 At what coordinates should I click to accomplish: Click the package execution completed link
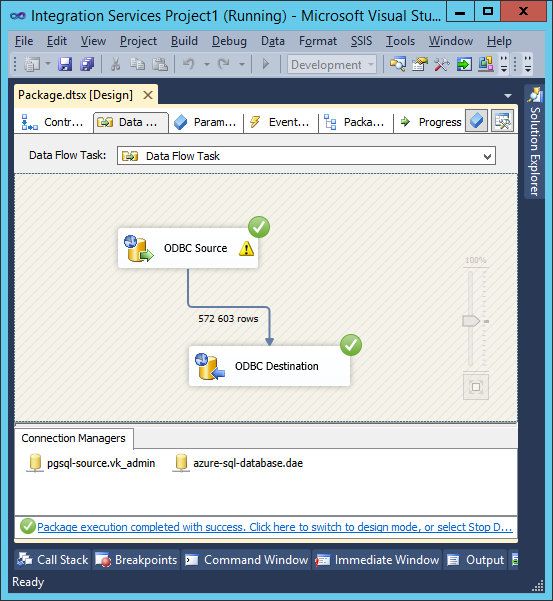coord(274,527)
